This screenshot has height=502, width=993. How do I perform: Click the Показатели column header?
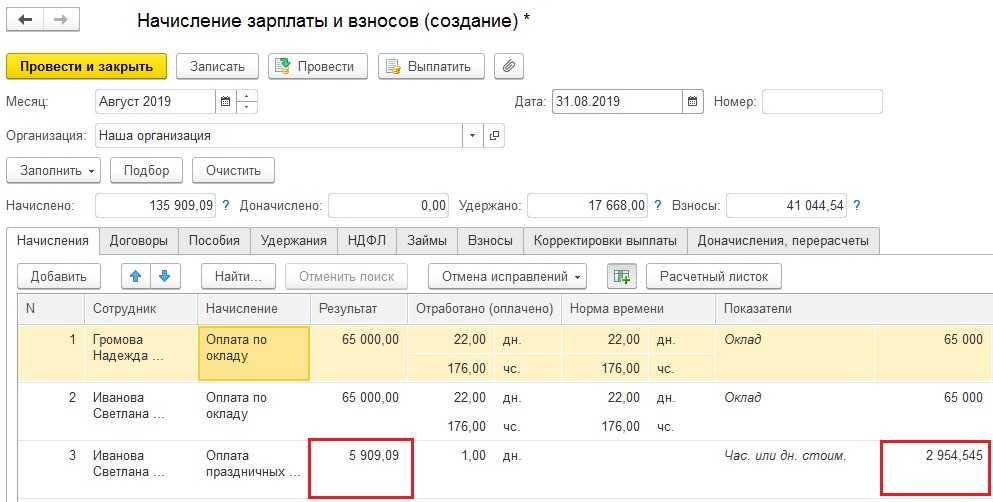coord(854,309)
